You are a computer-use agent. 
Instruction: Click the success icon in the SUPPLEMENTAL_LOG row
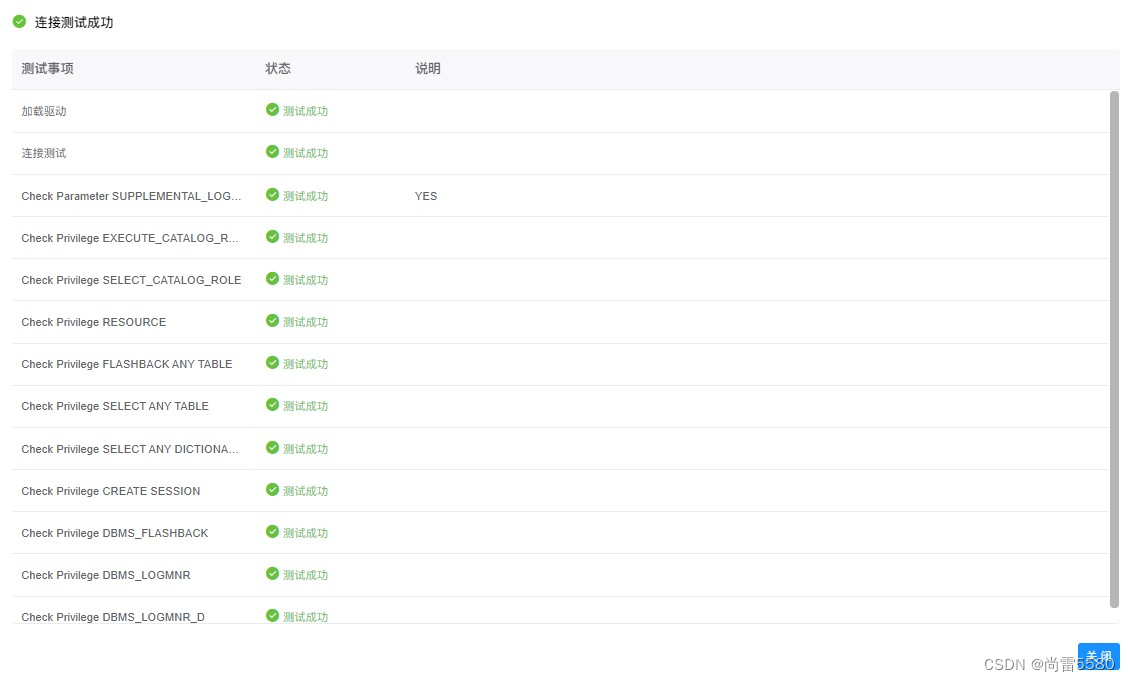[272, 195]
